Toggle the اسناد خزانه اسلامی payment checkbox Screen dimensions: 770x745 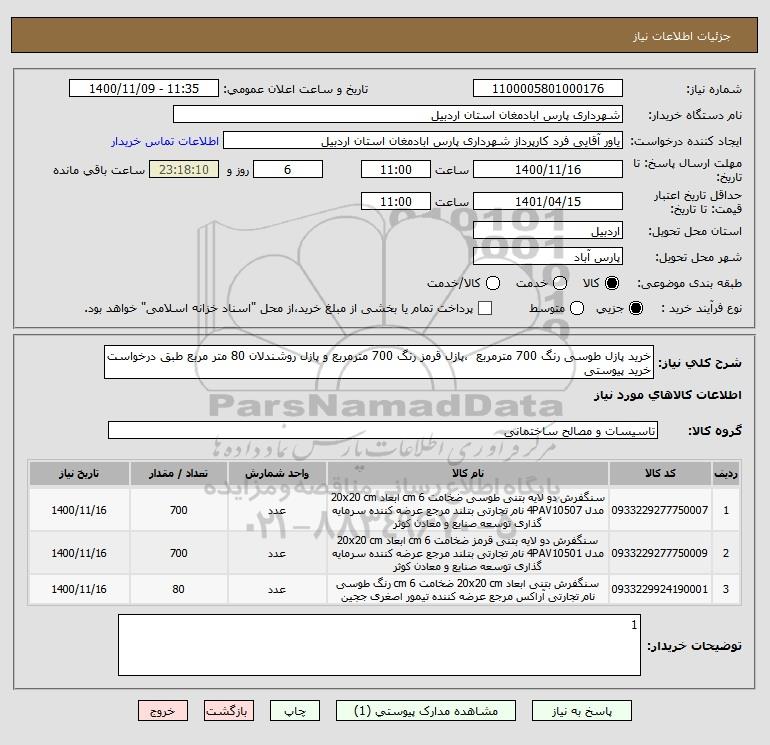click(x=485, y=308)
